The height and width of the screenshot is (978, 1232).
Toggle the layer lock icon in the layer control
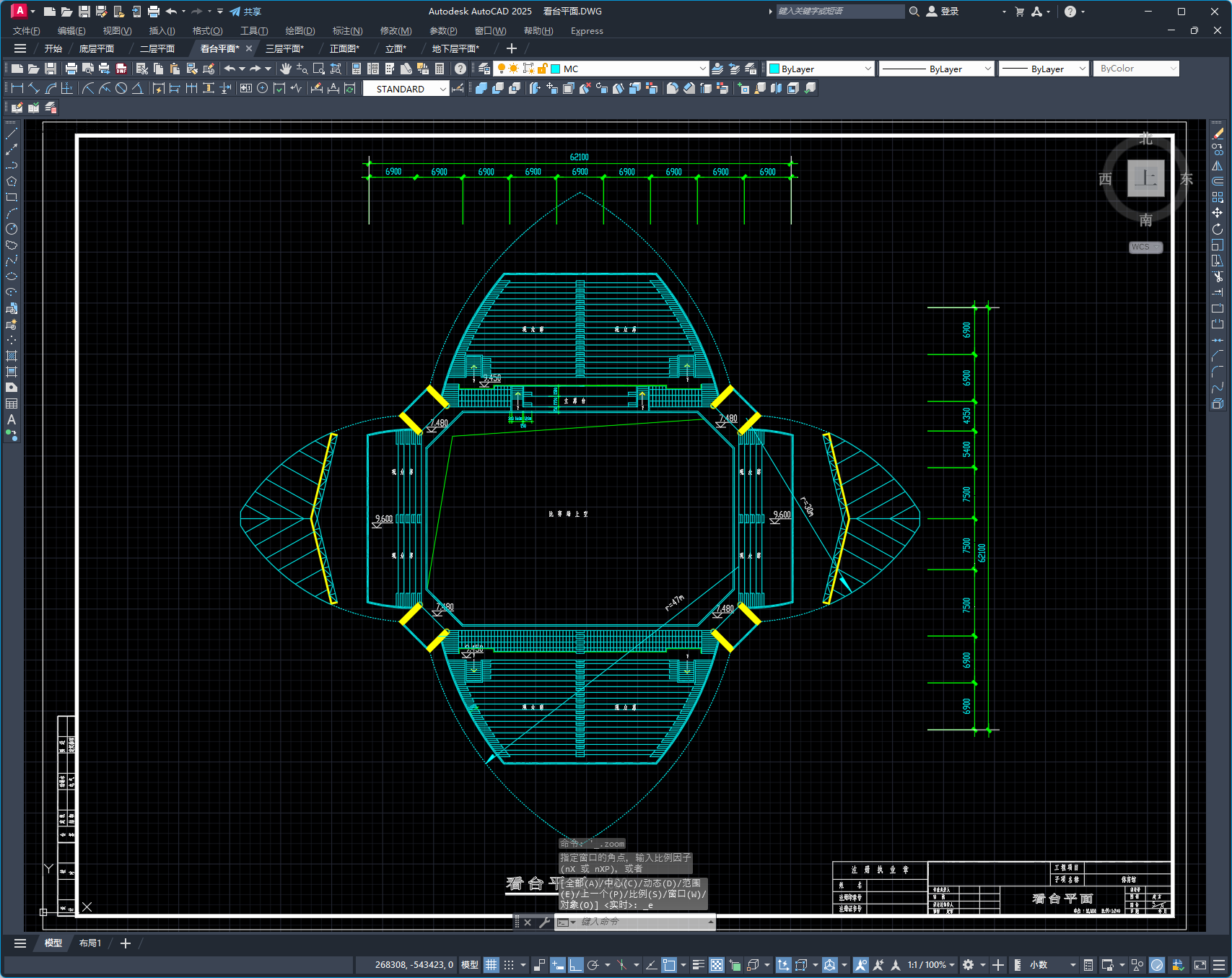[542, 69]
